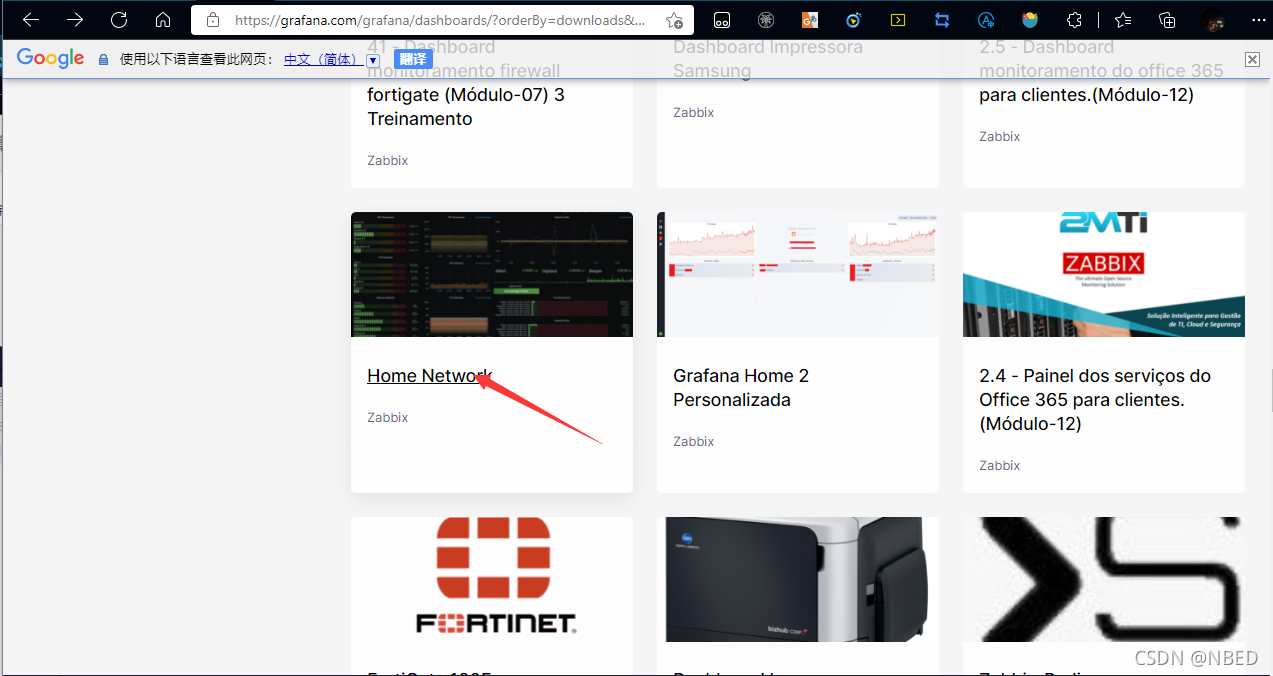This screenshot has width=1273, height=676.
Task: Open the Tampermonkey extension icon
Action: 722,20
